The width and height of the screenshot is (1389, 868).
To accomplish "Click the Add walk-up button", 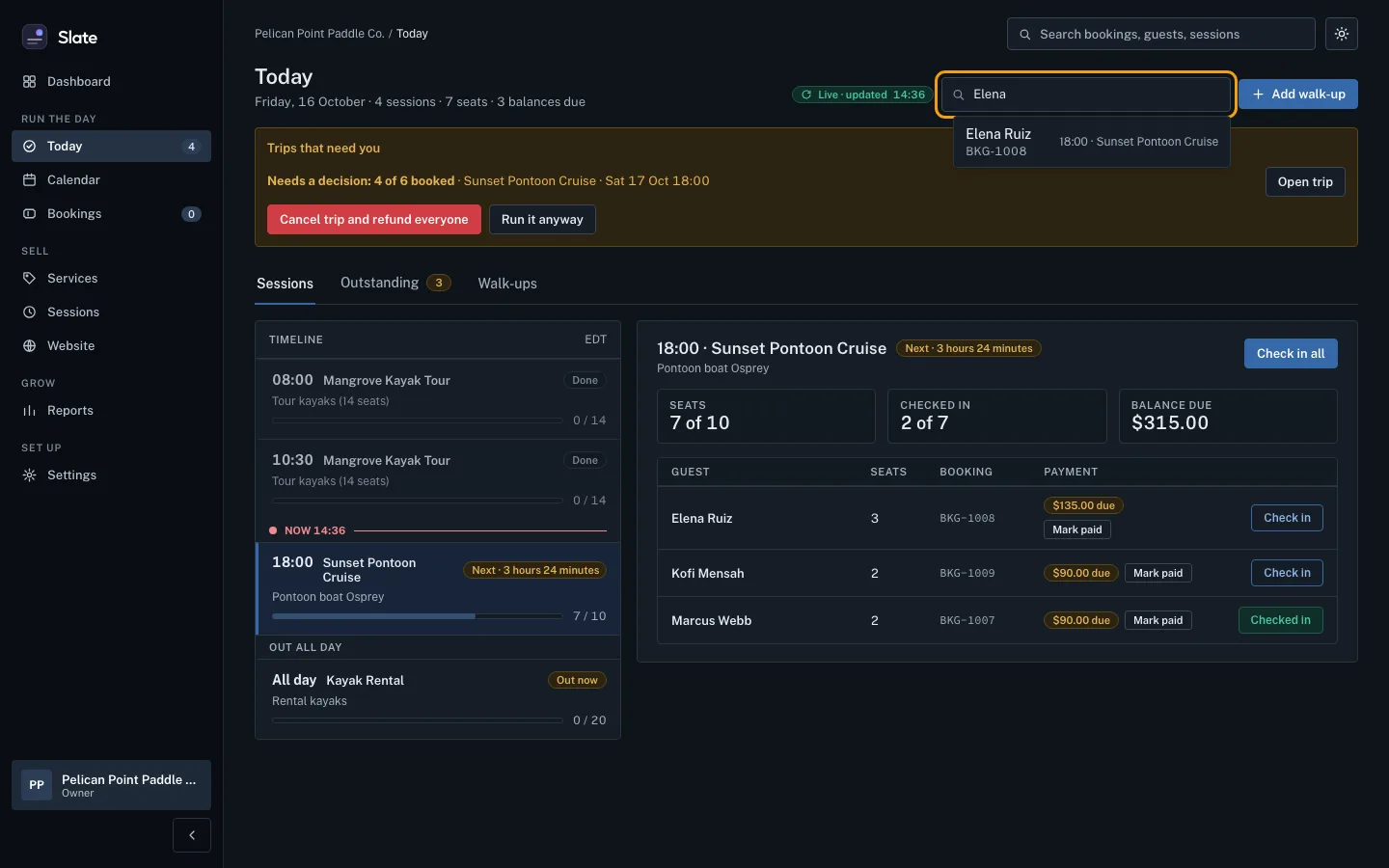I will tap(1298, 95).
